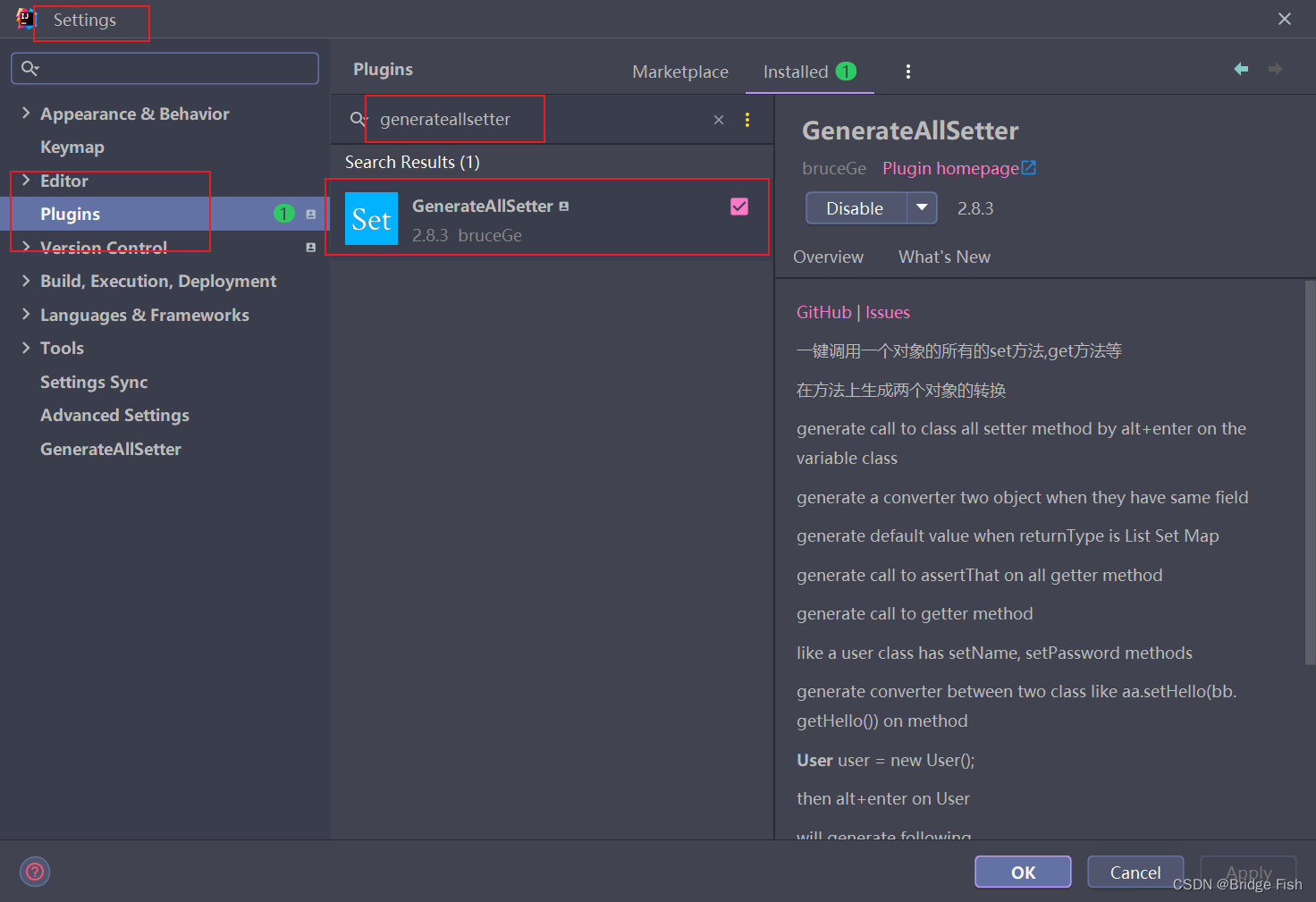Confirm settings with the OK button

click(x=1022, y=872)
